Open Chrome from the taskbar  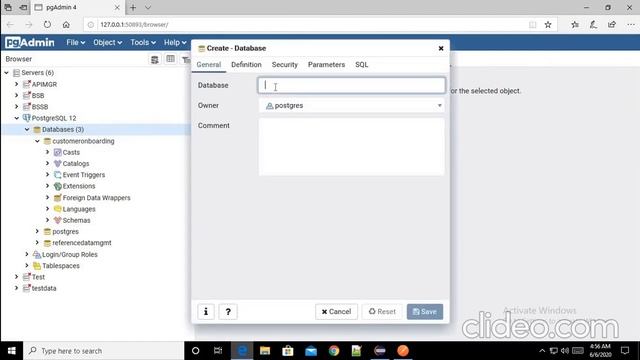click(334, 351)
